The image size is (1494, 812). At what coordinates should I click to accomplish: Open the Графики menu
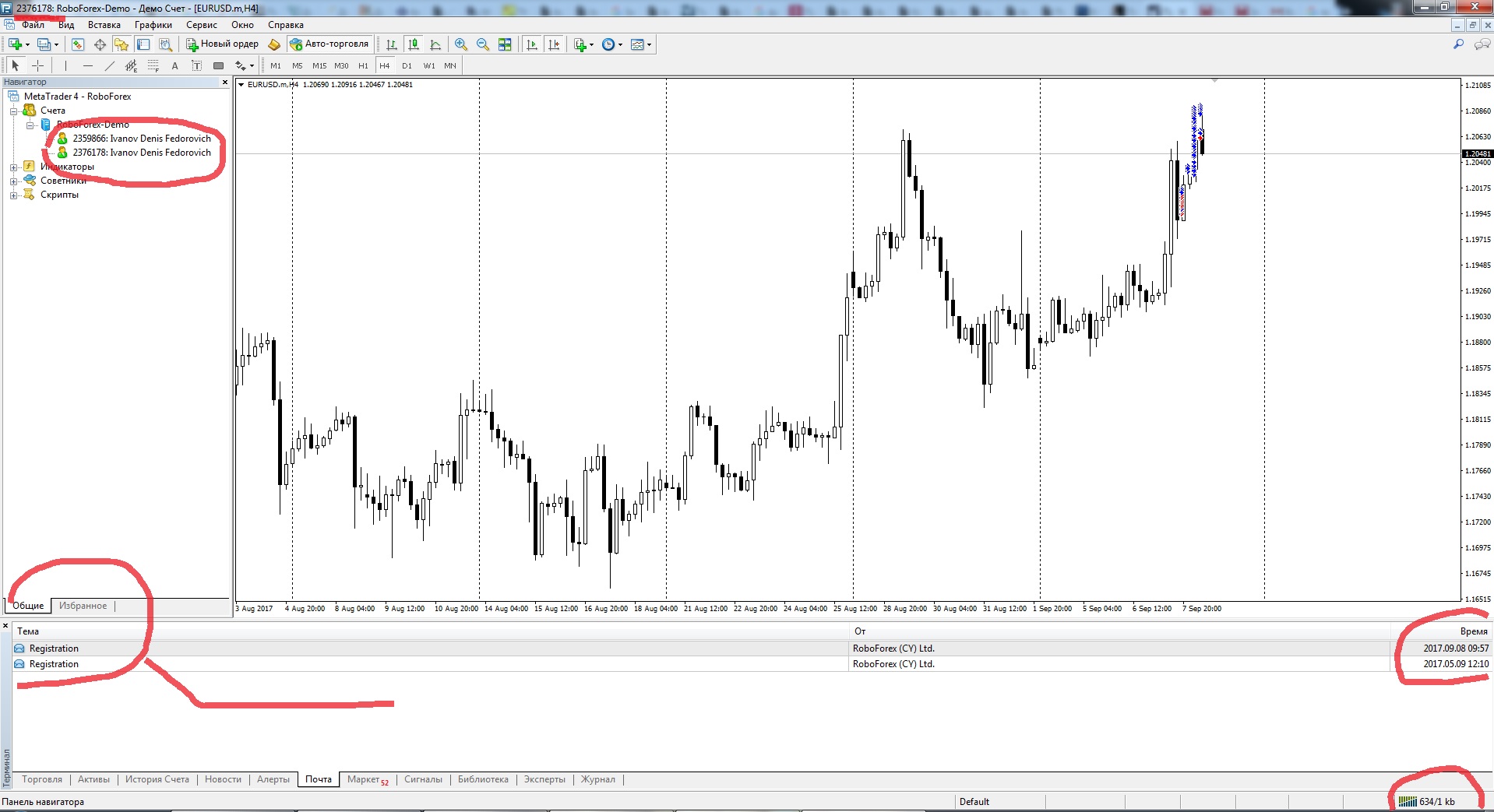153,25
